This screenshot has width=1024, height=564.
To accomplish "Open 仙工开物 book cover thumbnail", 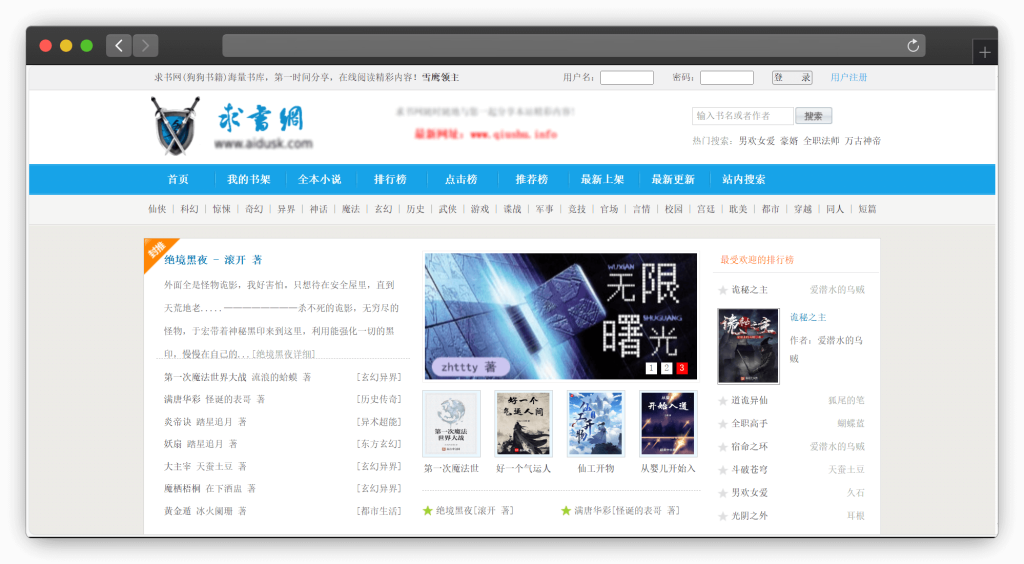I will pyautogui.click(x=596, y=424).
